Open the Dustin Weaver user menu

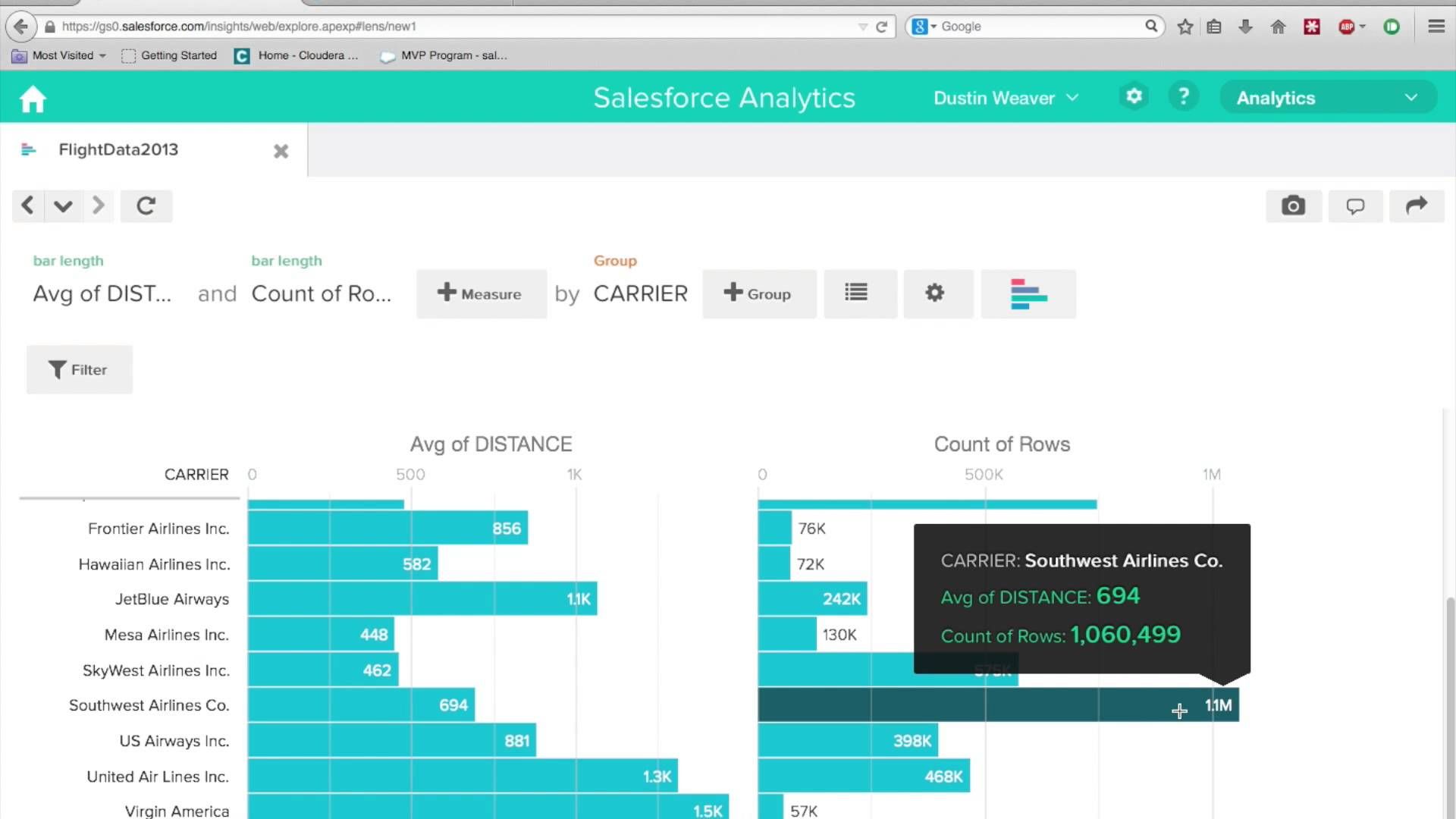(x=1006, y=98)
